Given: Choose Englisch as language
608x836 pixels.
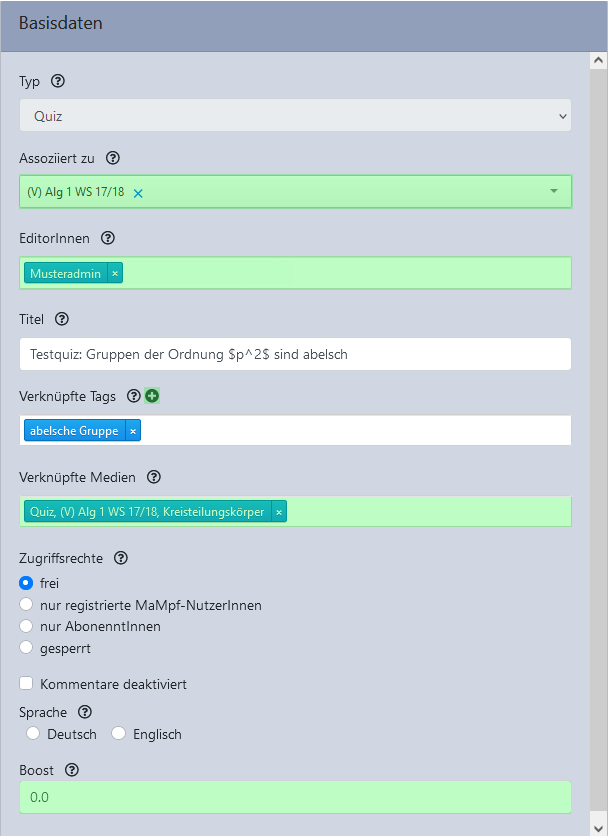Looking at the screenshot, I should point(119,734).
